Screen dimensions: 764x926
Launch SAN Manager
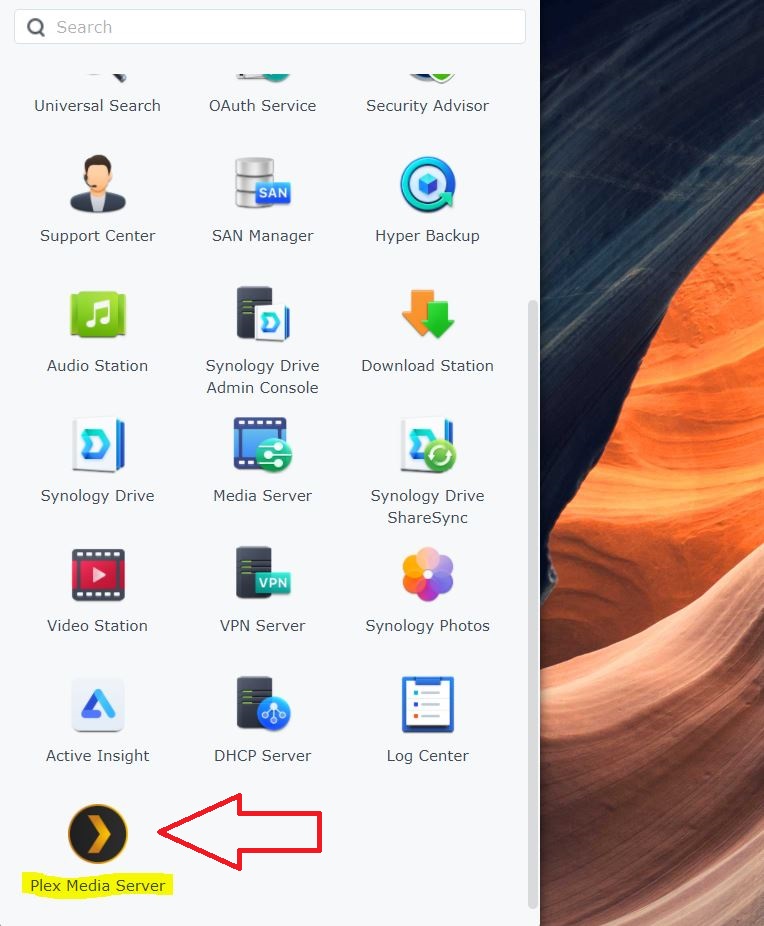263,184
